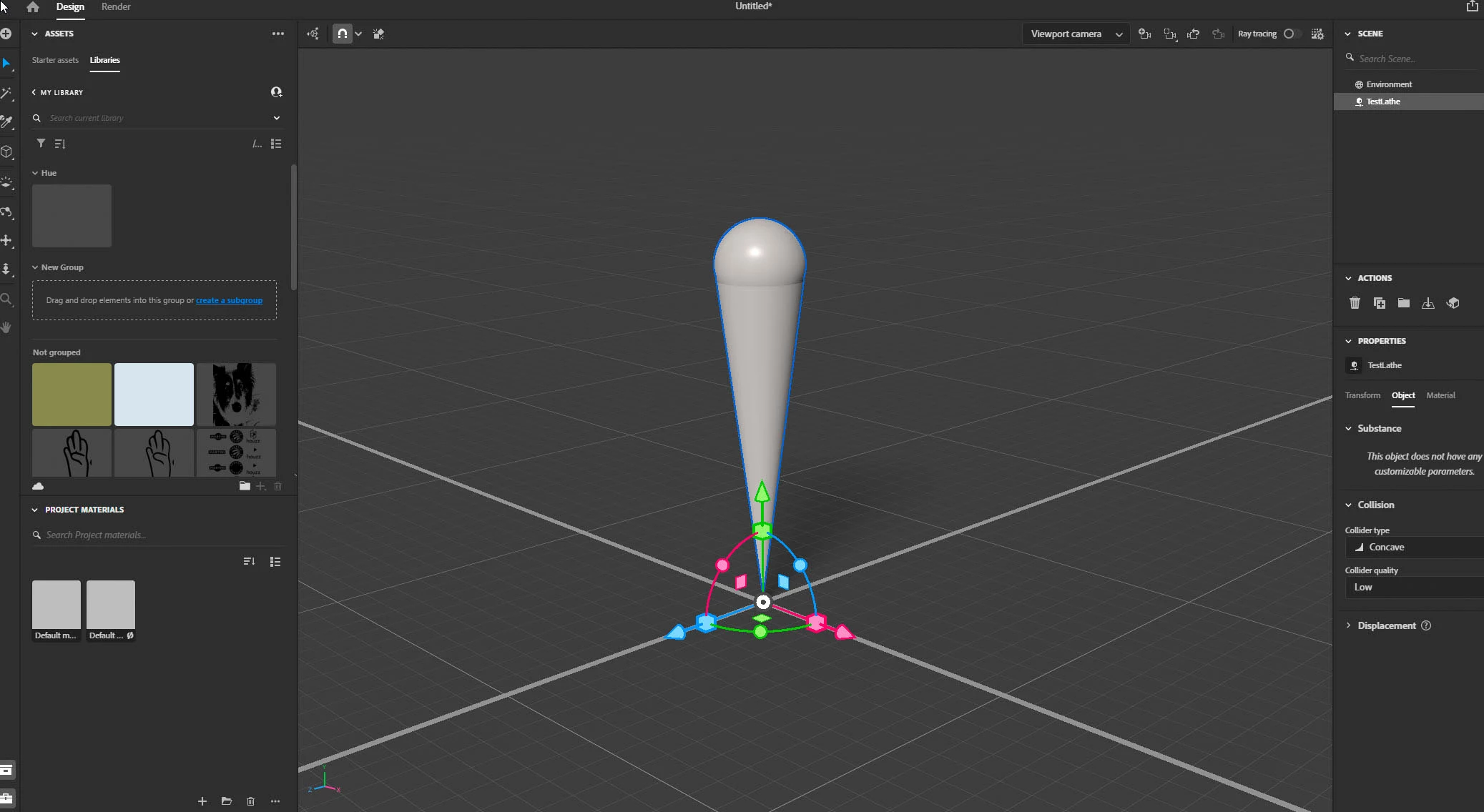Viewport: 1484px width, 812px height.
Task: Click the home icon
Action: click(32, 7)
